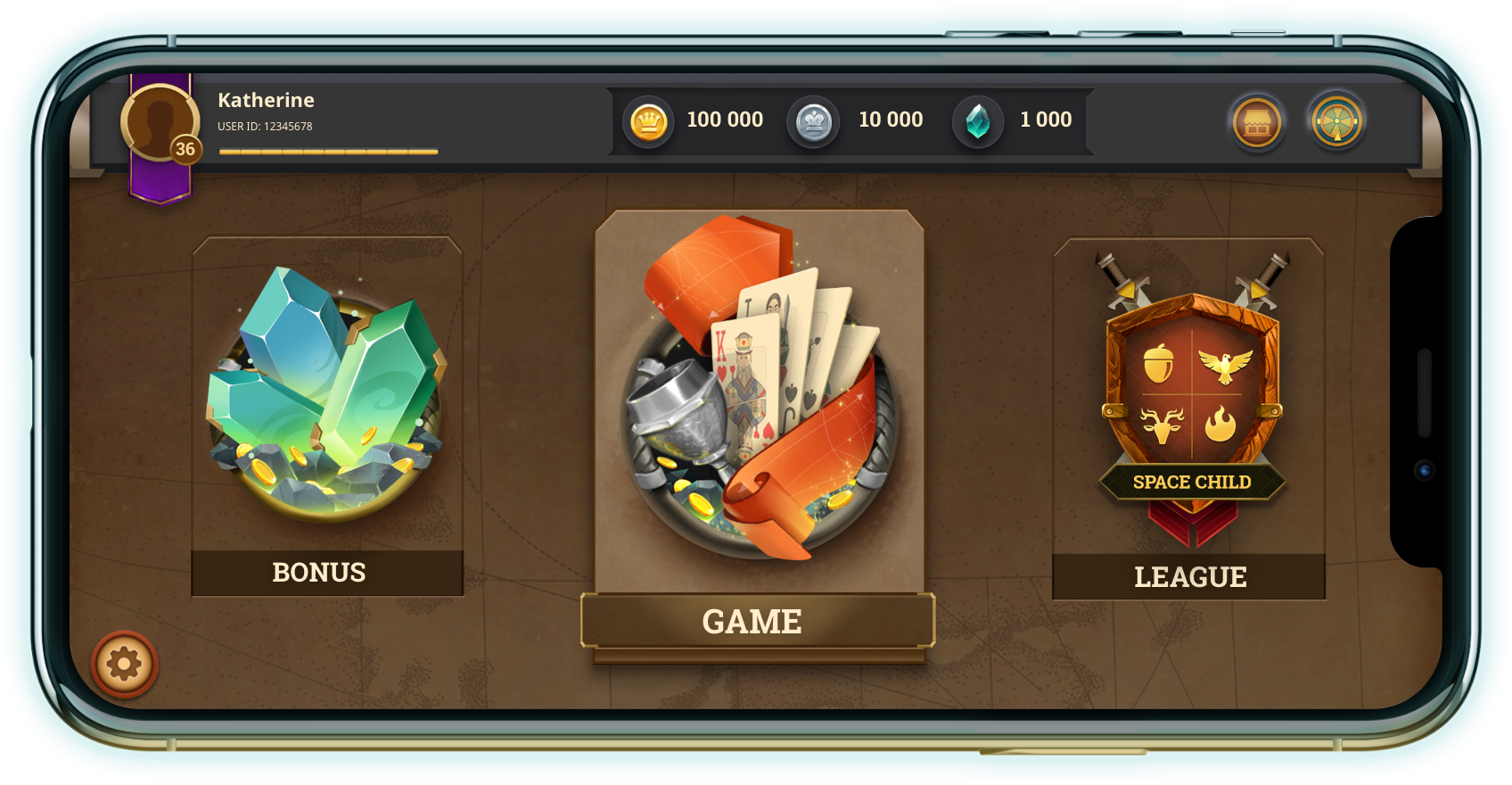Tap the SPACE CHILD league banner

(1192, 482)
